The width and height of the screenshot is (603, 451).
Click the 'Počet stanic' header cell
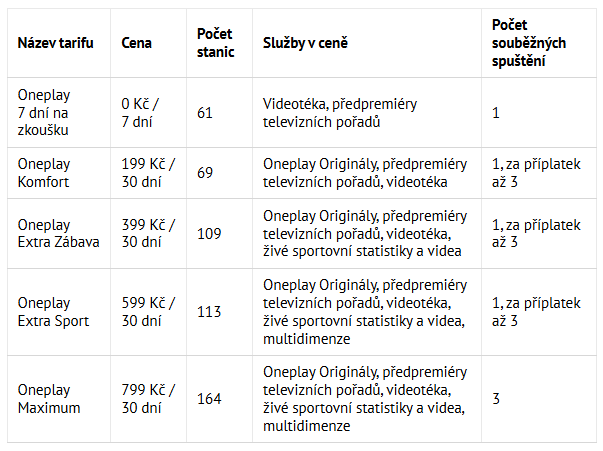(215, 43)
